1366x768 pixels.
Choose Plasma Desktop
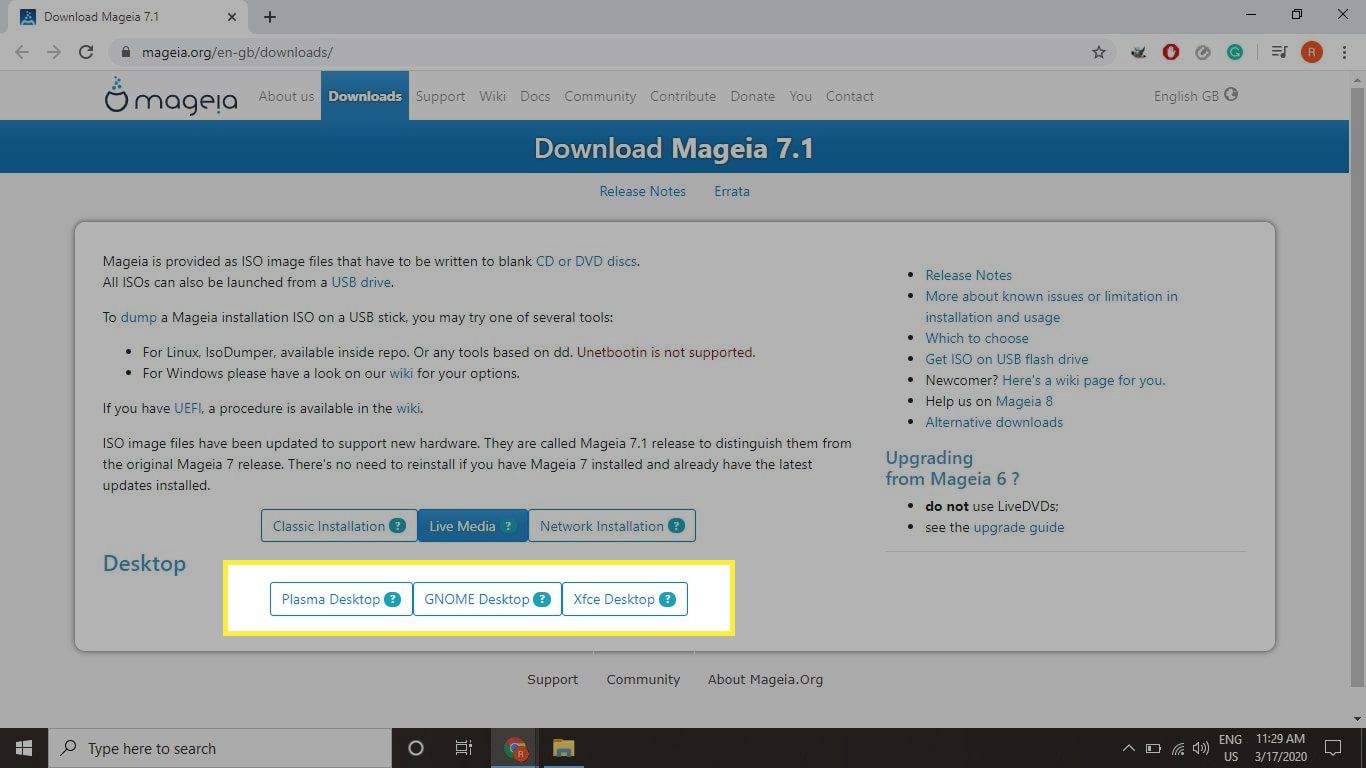click(341, 599)
